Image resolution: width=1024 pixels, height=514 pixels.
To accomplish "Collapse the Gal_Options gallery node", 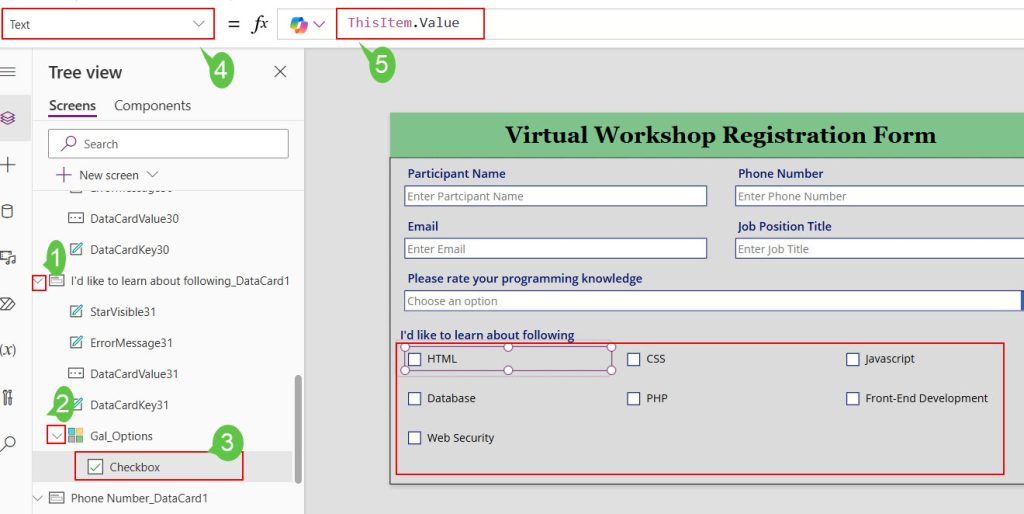I will [57, 436].
